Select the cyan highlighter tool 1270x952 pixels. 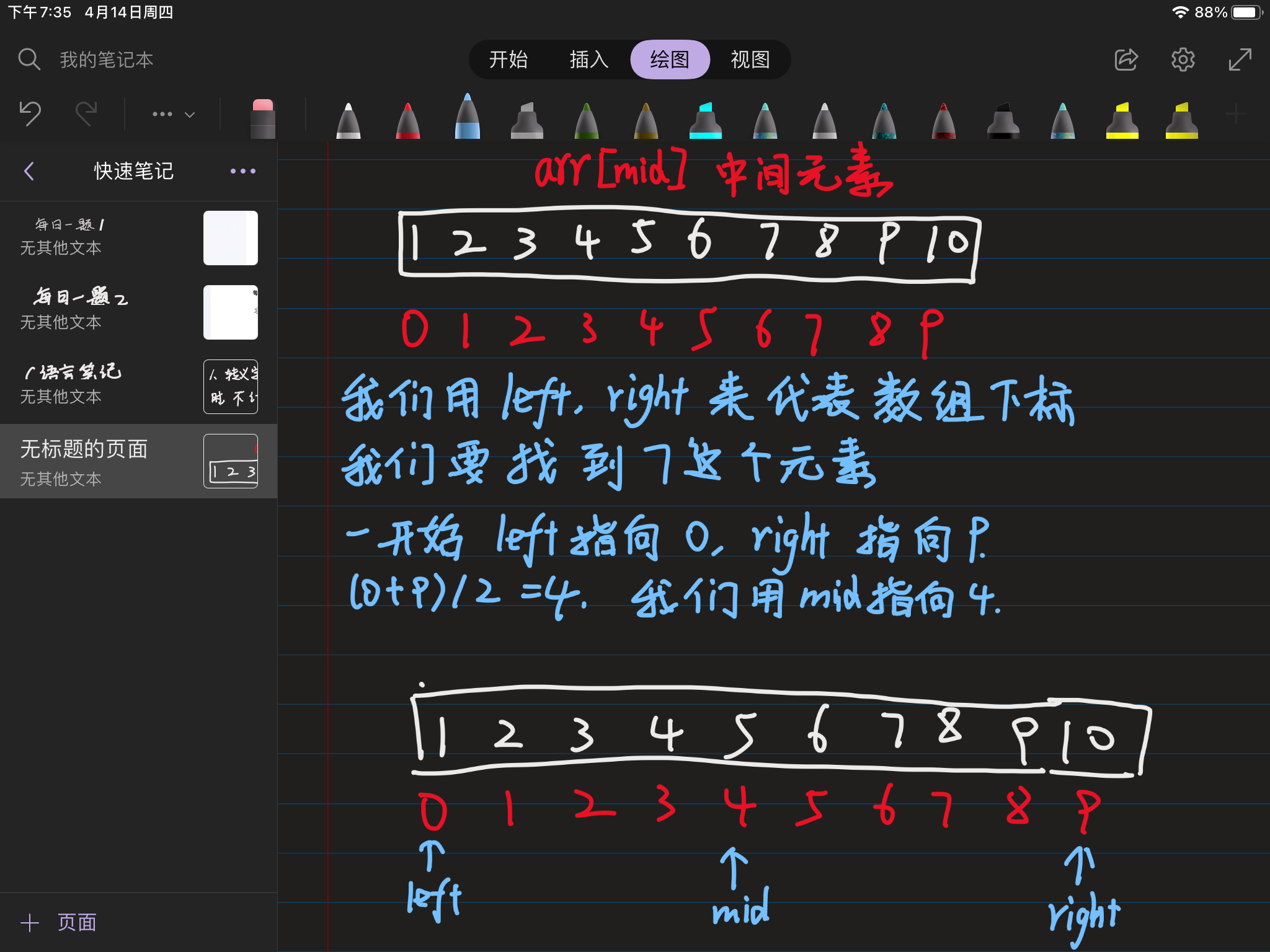coord(705,120)
